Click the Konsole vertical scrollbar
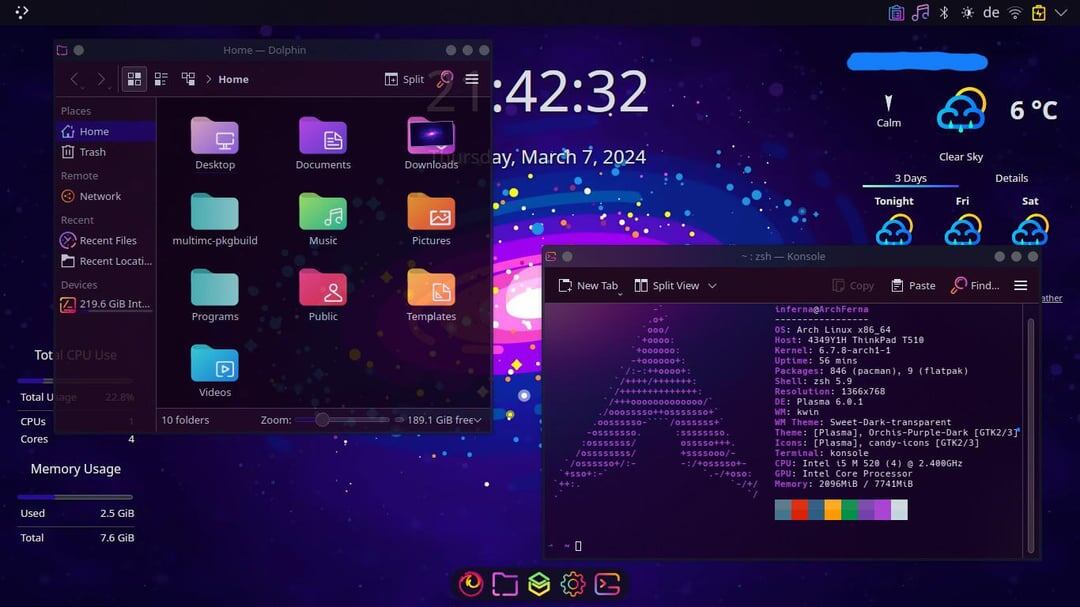 pos(1030,435)
